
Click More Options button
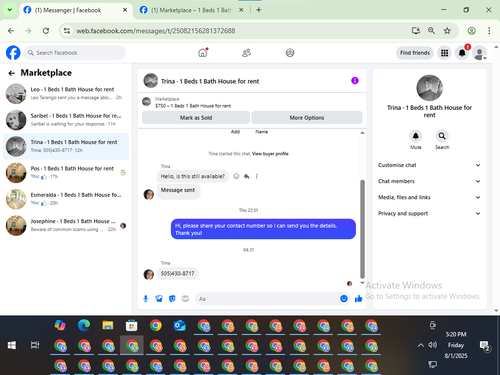click(307, 118)
